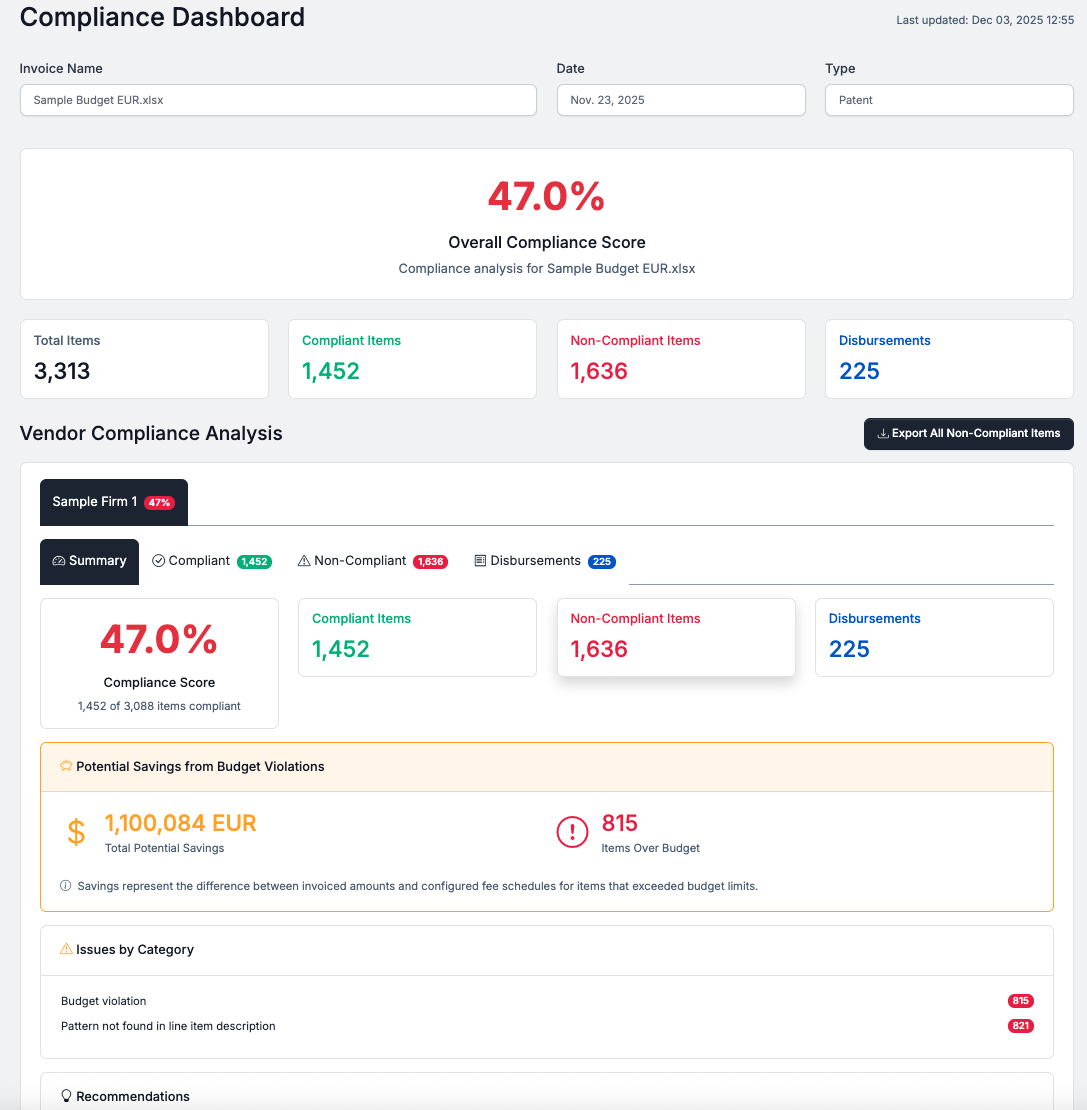
Task: Click the crown icon in Potential Savings header
Action: pyautogui.click(x=65, y=765)
